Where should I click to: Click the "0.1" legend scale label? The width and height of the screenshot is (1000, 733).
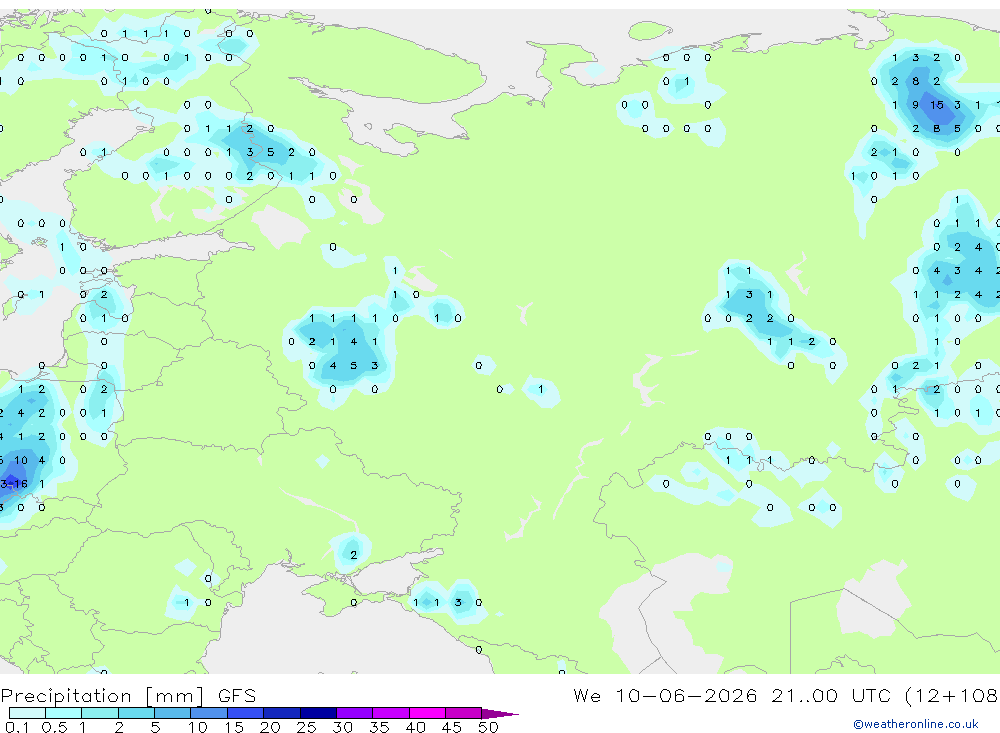(x=17, y=727)
